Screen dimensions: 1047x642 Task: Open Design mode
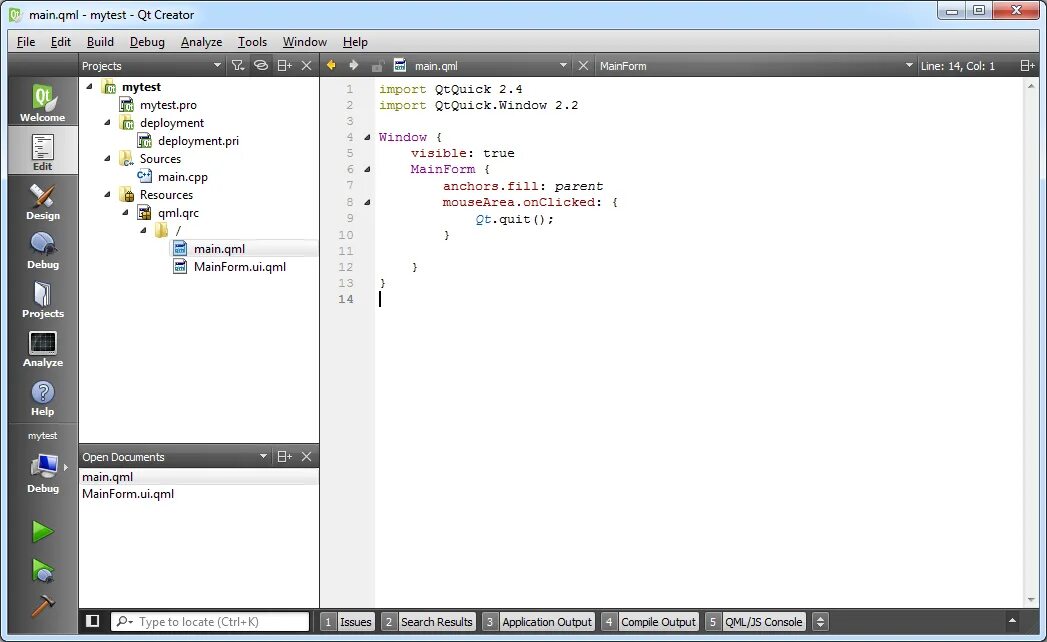click(x=43, y=200)
